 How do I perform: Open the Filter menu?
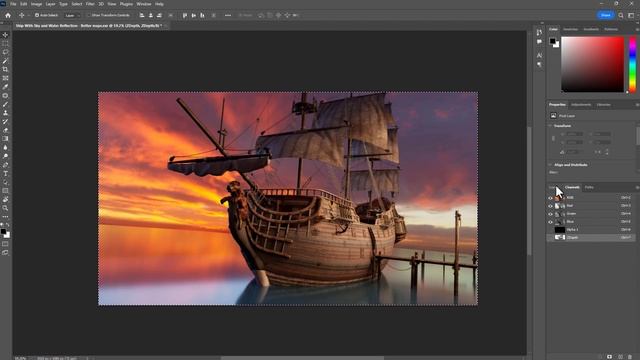coord(90,4)
